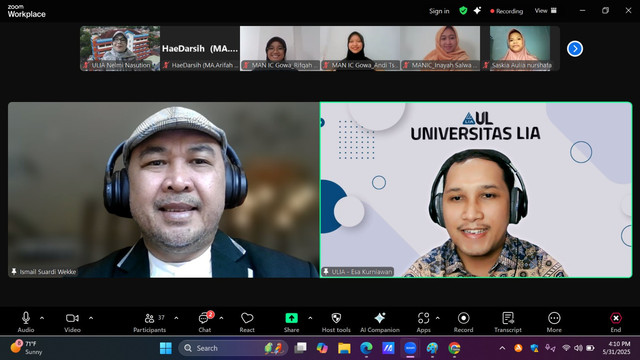The image size is (640, 360).
Task: Click the Recording indicator
Action: pyautogui.click(x=507, y=11)
